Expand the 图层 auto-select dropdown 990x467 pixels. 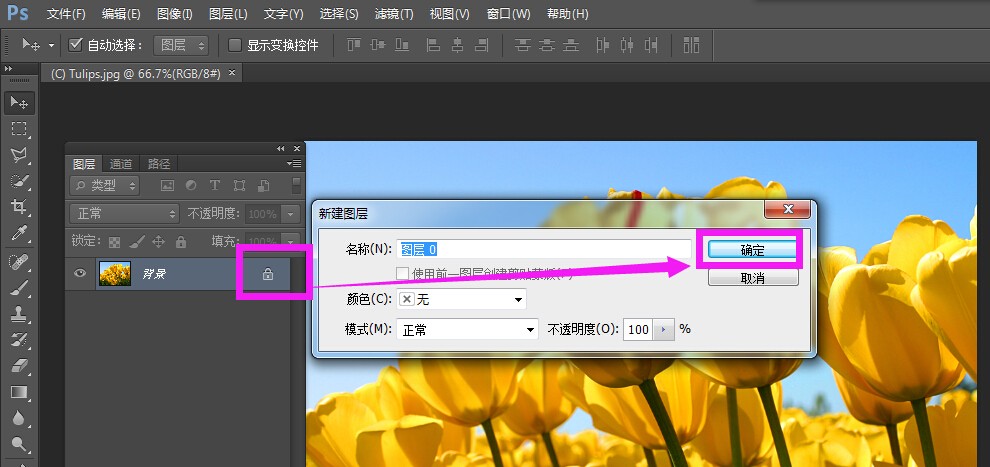181,45
